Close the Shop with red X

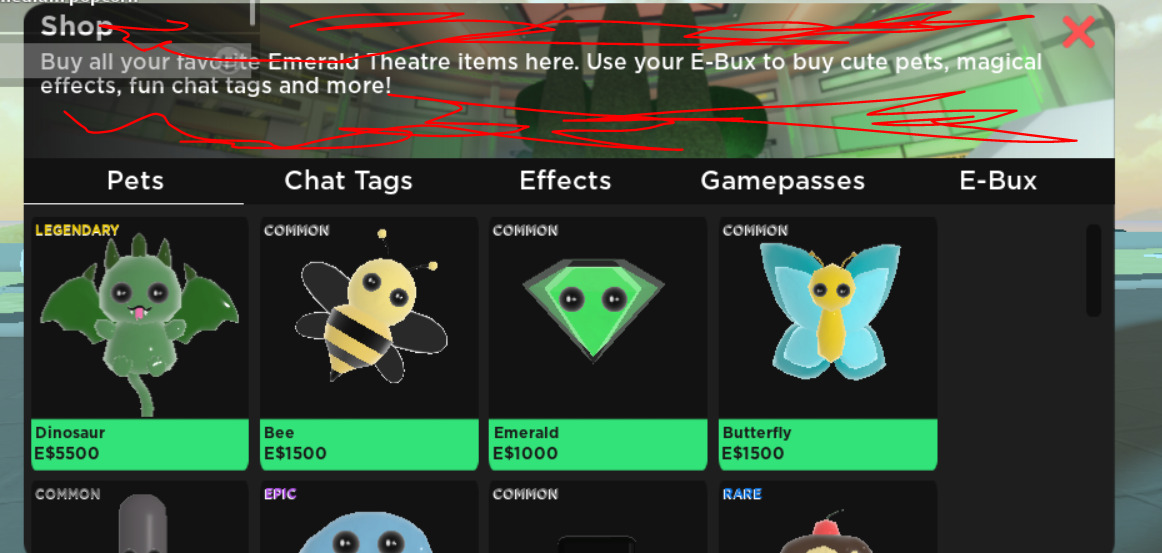tap(1078, 32)
